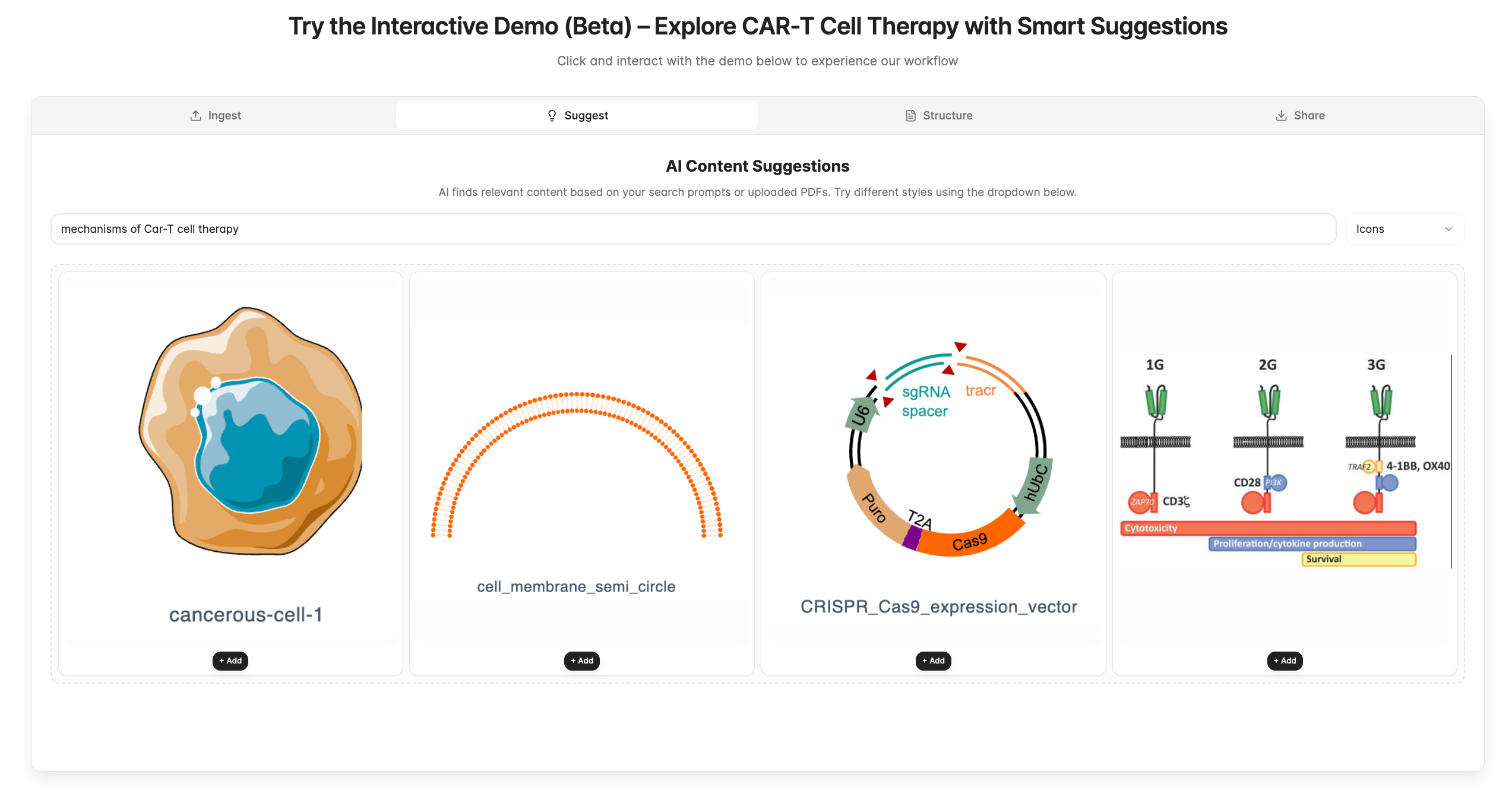Screen dimensions: 1512x790
Task: Switch to the Ingest tab
Action: pos(215,115)
